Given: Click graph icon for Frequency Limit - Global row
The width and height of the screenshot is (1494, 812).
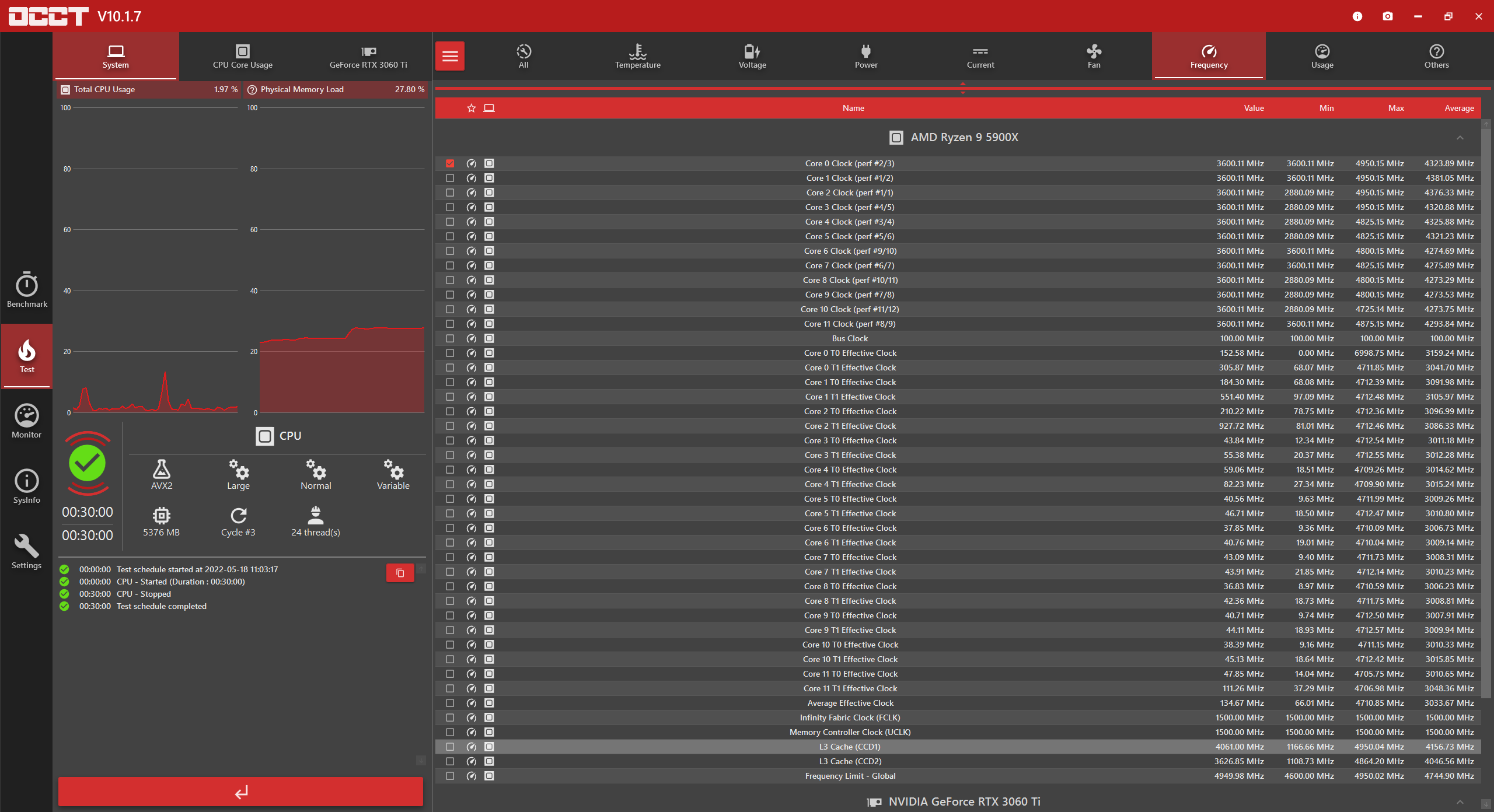Looking at the screenshot, I should 472,776.
